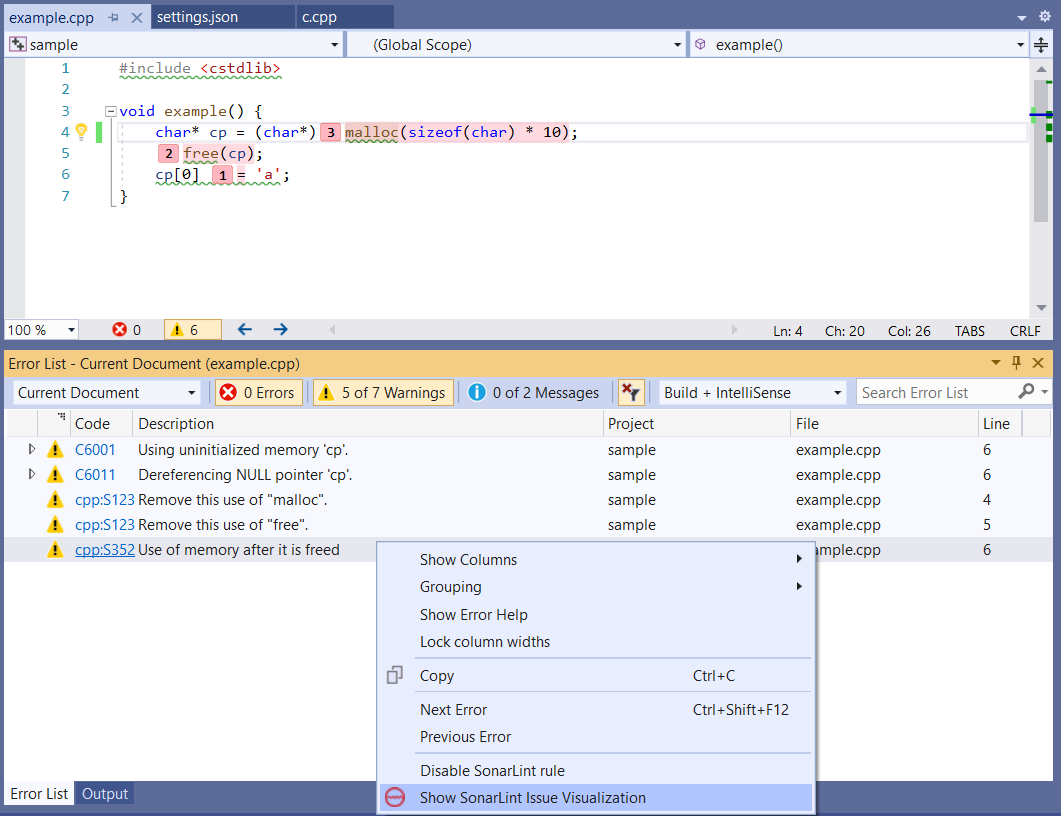The image size is (1061, 816).
Task: Click the Copy icon in the context menu
Action: 394,675
